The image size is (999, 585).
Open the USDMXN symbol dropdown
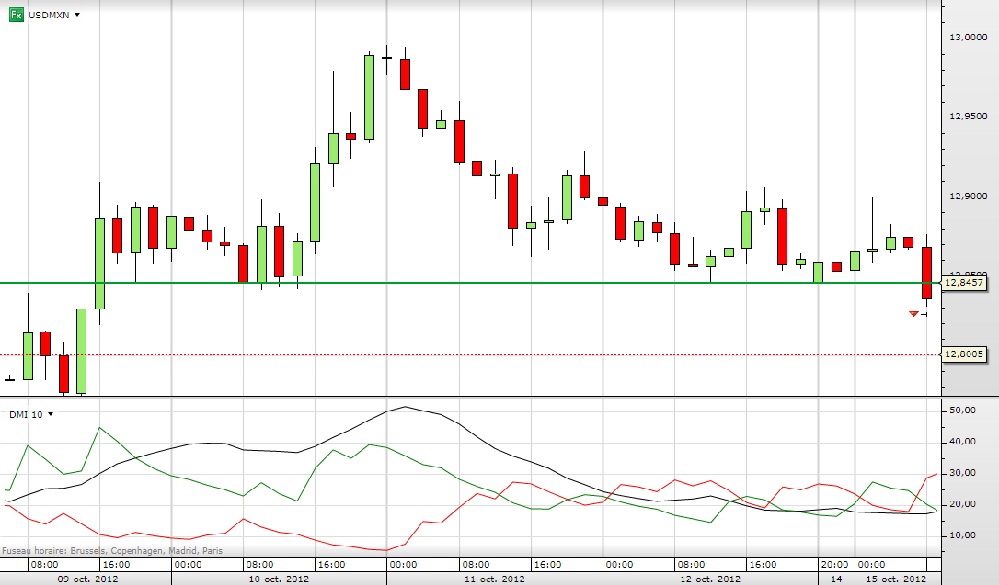click(78, 16)
